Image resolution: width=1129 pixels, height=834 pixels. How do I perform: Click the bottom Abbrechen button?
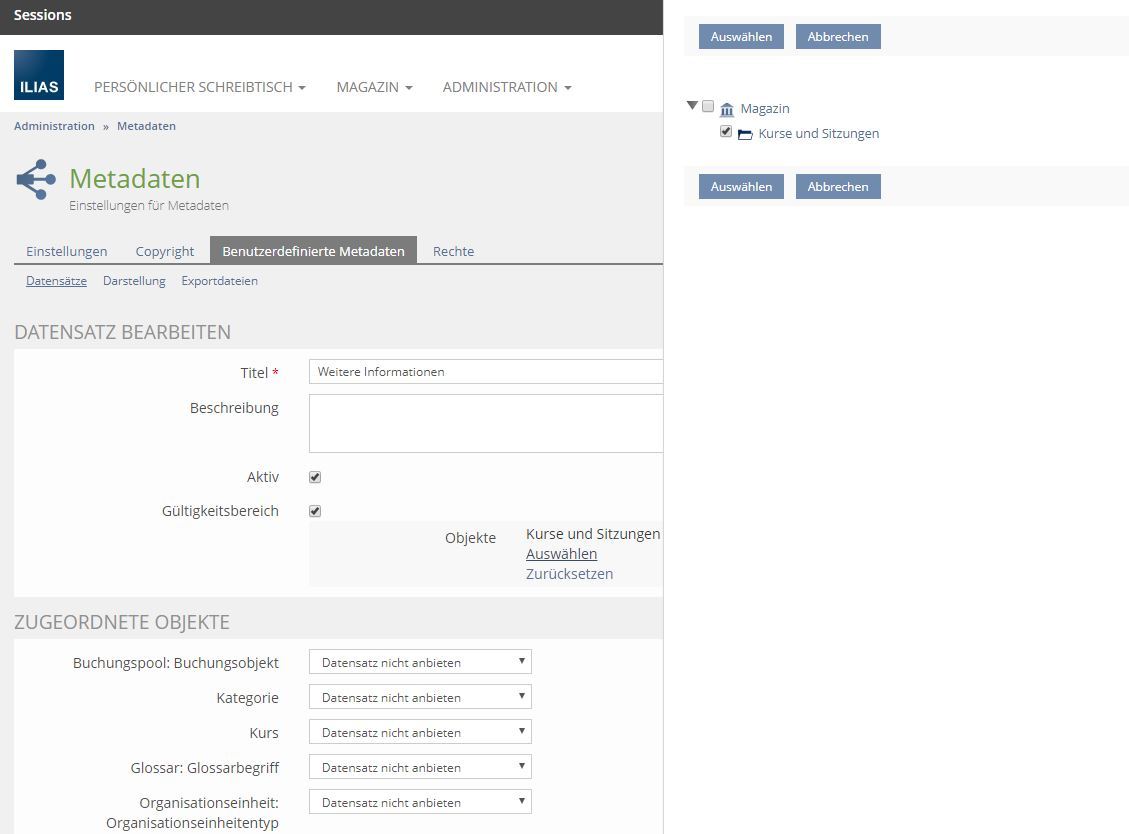pyautogui.click(x=837, y=187)
